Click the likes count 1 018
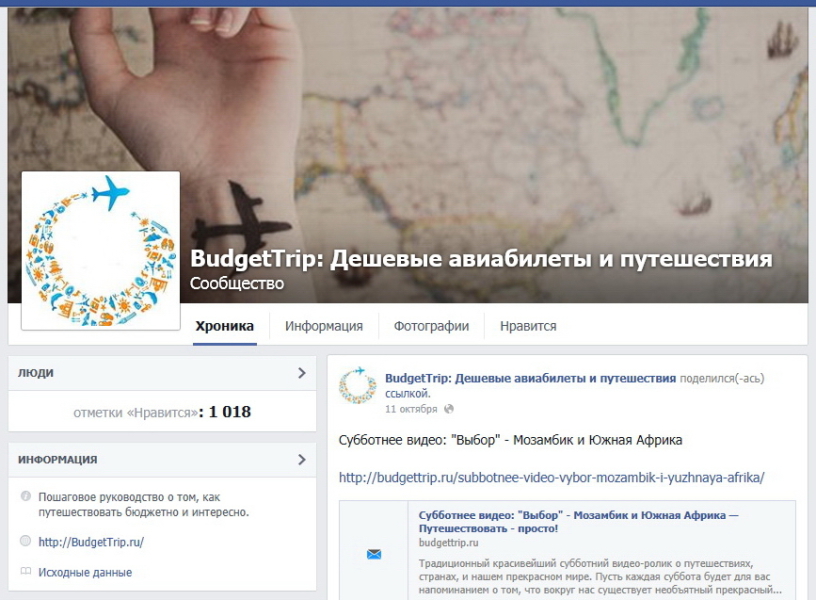This screenshot has width=816, height=600. point(230,412)
